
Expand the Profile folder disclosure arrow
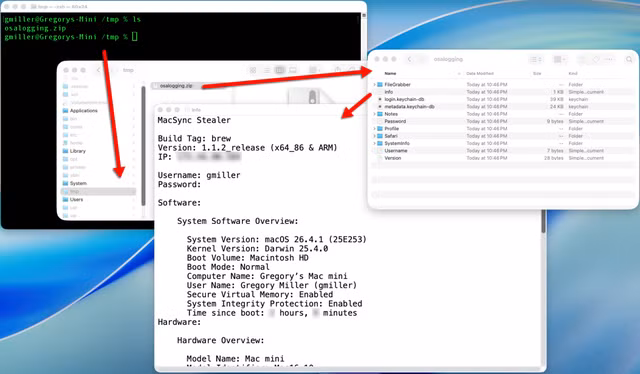click(x=374, y=129)
